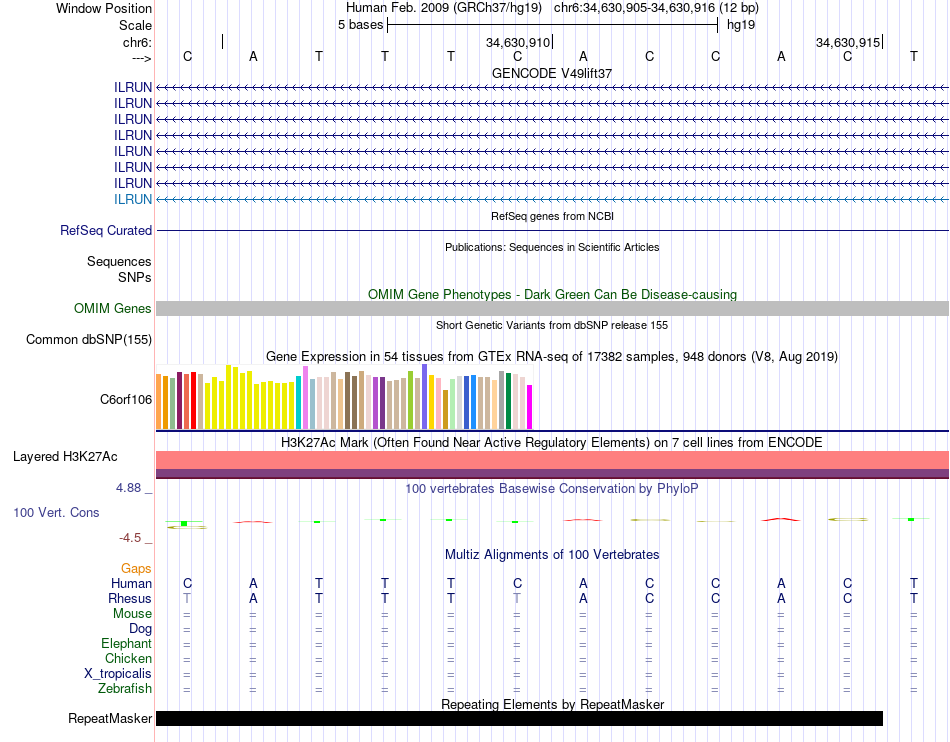Select the Scale track label
950x742 pixels.
135,25
